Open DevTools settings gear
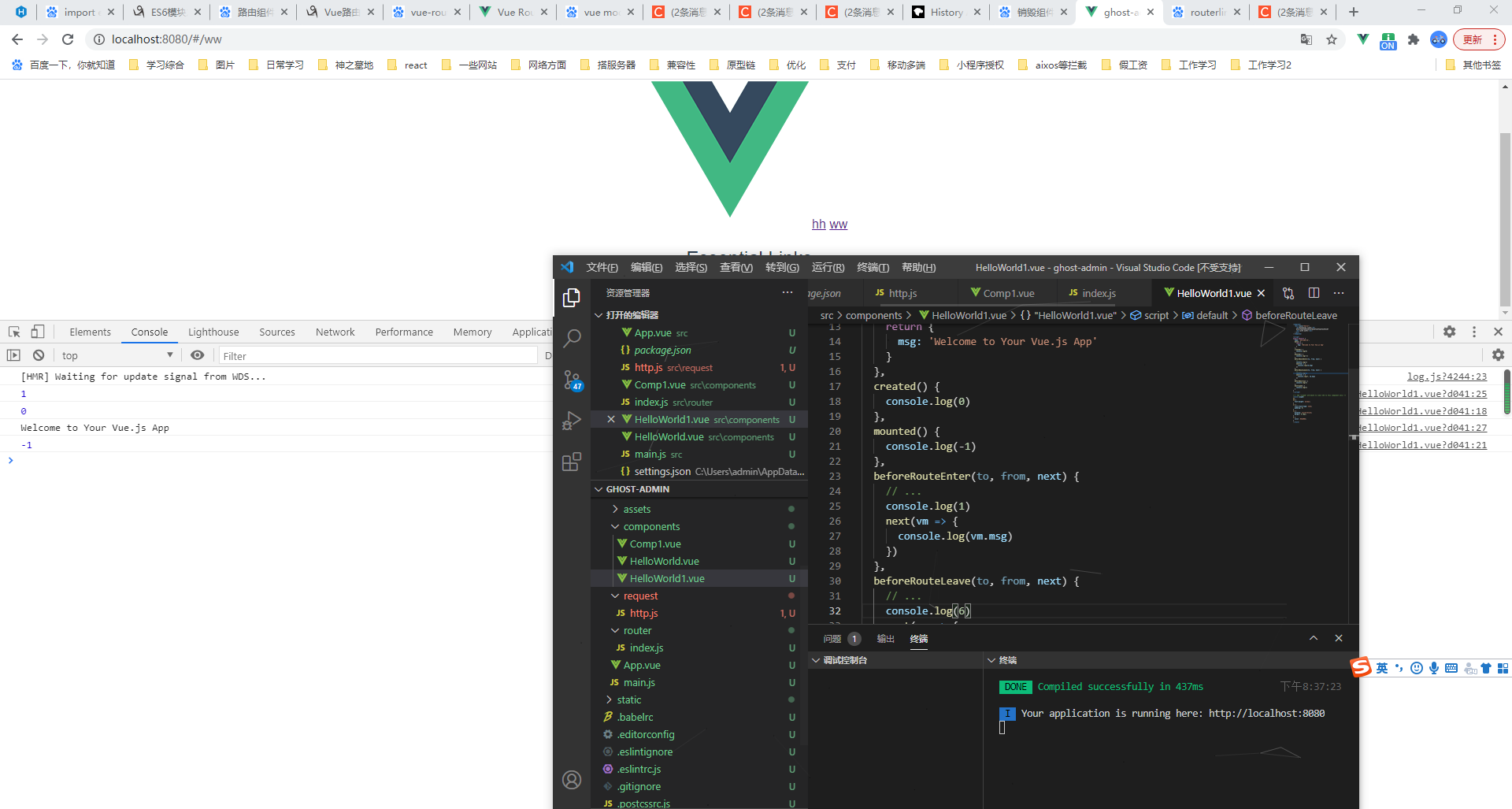This screenshot has height=809, width=1512. point(1449,332)
